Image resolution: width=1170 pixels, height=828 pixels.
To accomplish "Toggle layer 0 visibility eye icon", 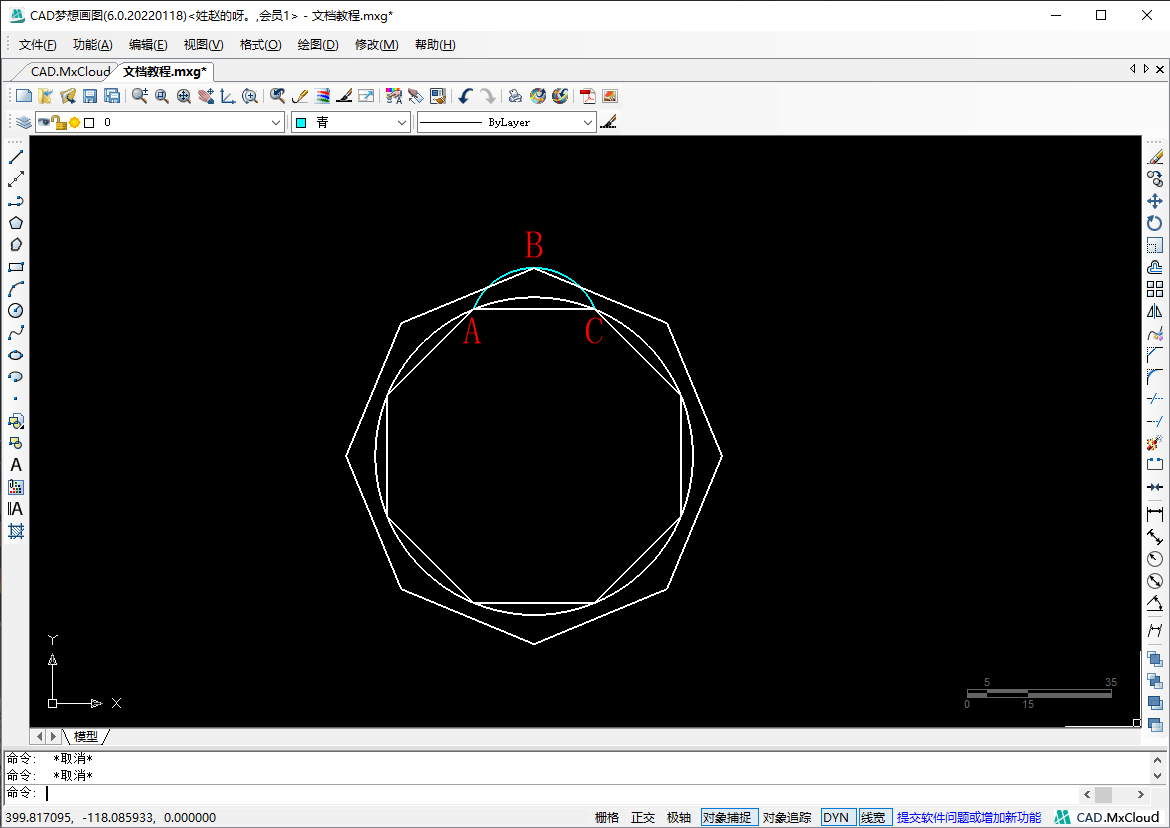I will click(x=44, y=122).
